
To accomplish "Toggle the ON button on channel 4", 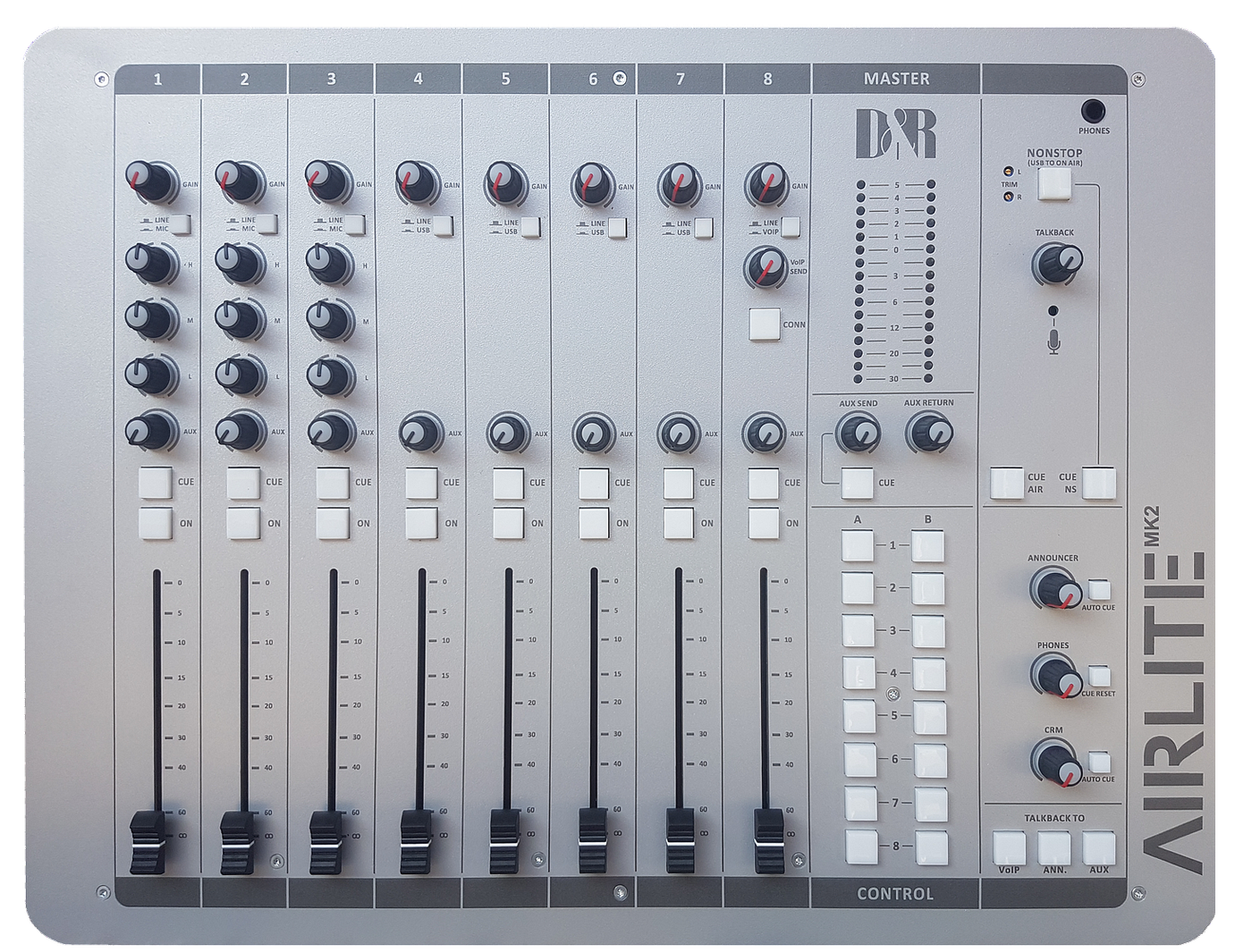I will [421, 523].
